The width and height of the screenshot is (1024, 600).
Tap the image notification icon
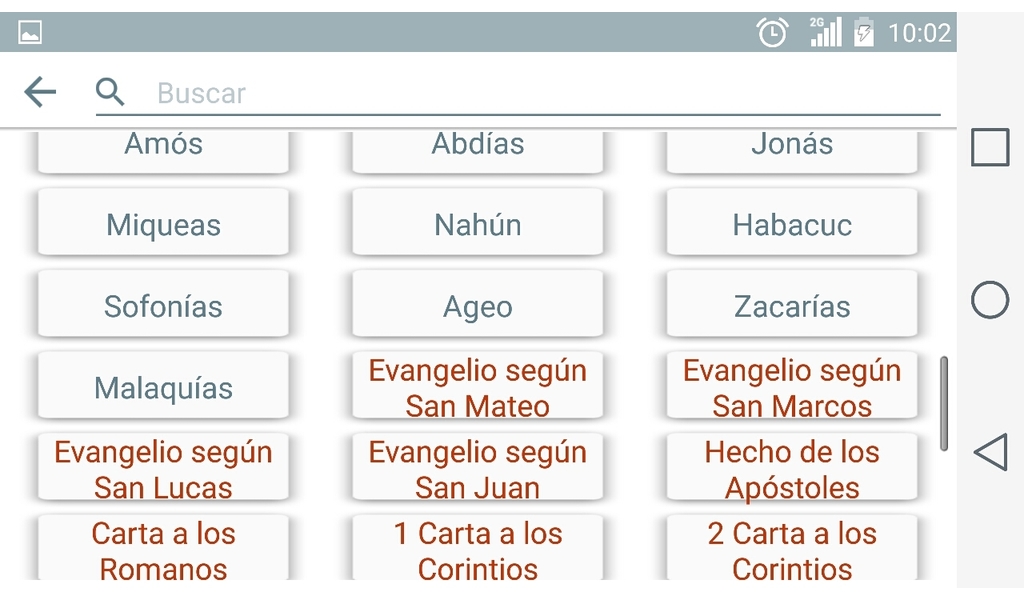click(30, 33)
